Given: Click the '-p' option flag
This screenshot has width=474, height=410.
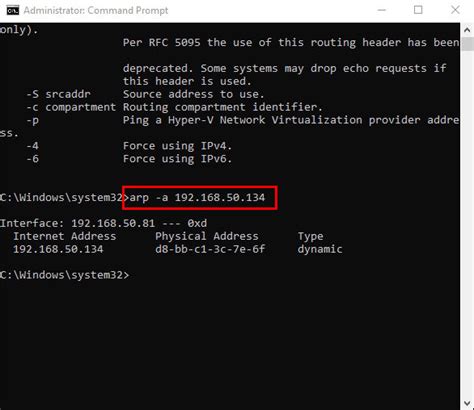Looking at the screenshot, I should pyautogui.click(x=33, y=120).
